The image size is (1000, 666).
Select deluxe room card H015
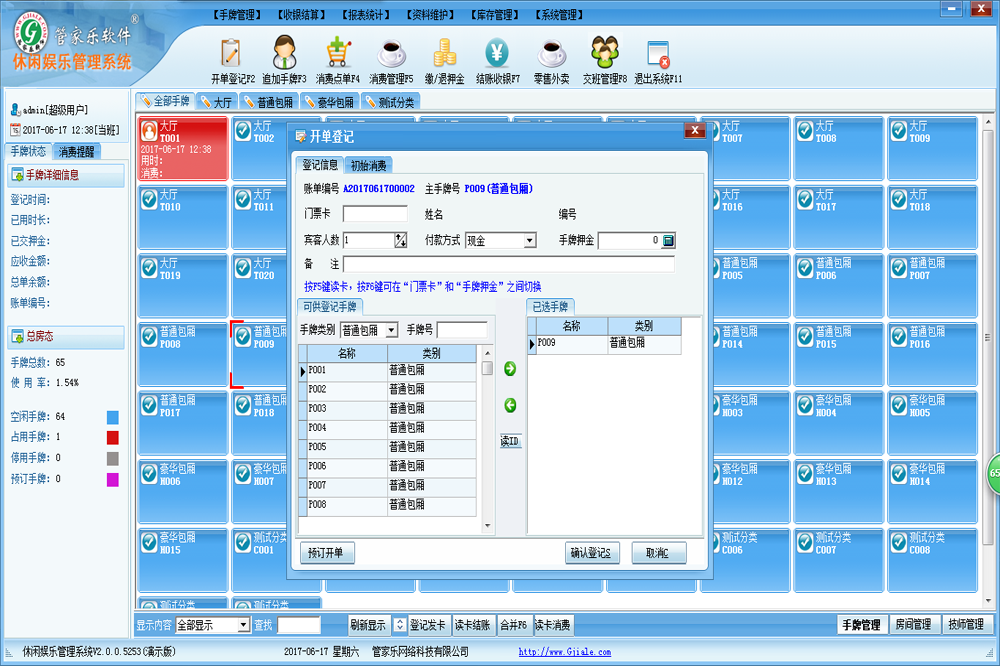pyautogui.click(x=182, y=560)
